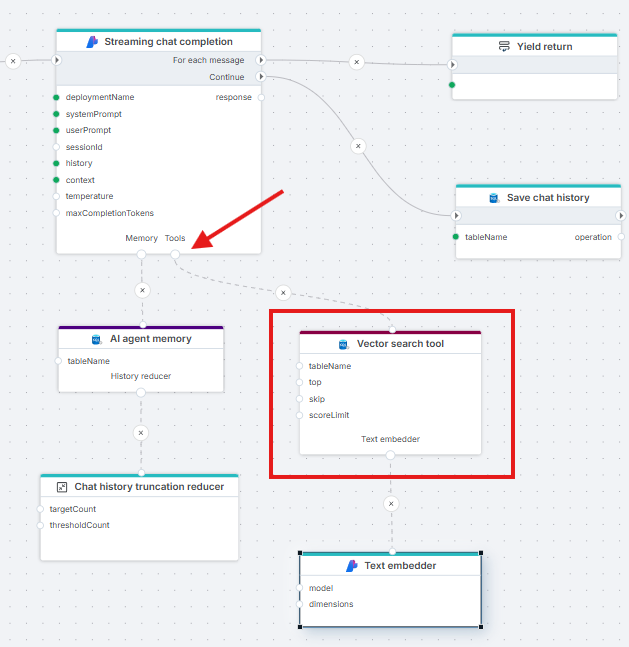The height and width of the screenshot is (647, 629).
Task: Click the Chat history truncation reducer icon
Action: click(62, 487)
